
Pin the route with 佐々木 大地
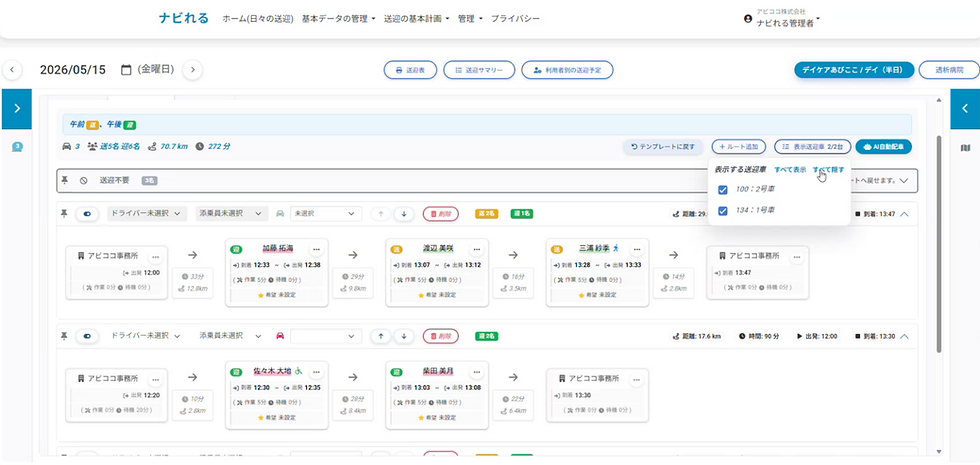tap(64, 336)
